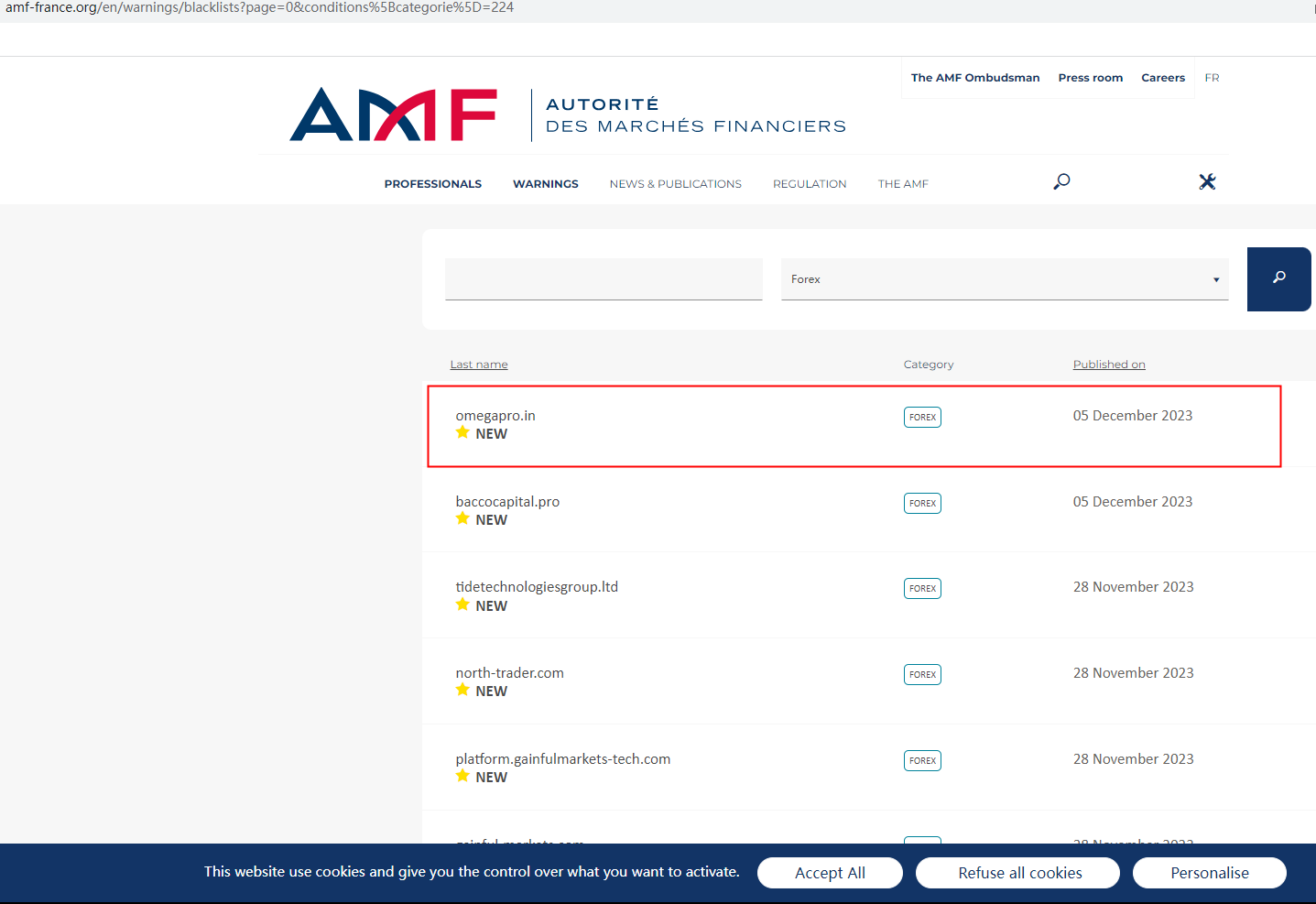Click the NEW label under omegapro.in
Screen dimensions: 1316x904
[x=492, y=434]
